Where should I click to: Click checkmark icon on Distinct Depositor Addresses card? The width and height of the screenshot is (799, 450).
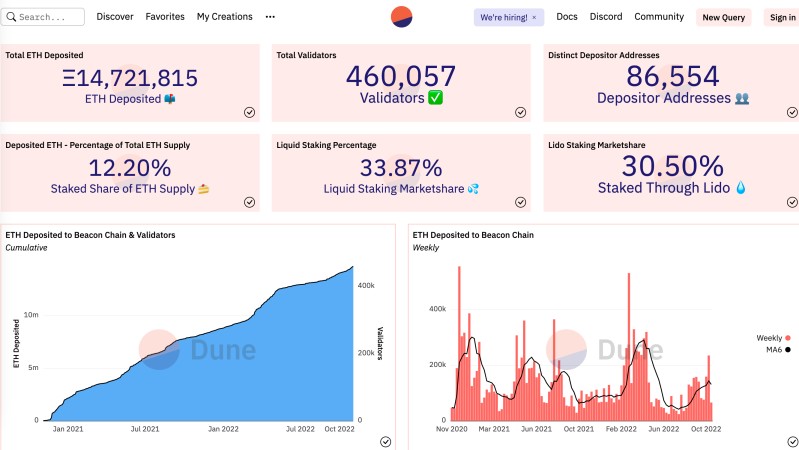point(791,112)
